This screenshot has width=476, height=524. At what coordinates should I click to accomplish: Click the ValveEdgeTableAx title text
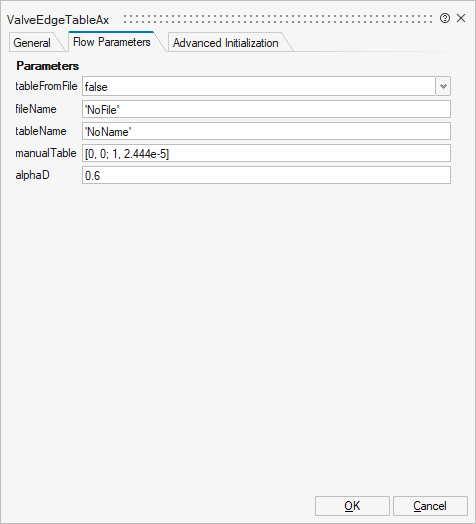(58, 20)
